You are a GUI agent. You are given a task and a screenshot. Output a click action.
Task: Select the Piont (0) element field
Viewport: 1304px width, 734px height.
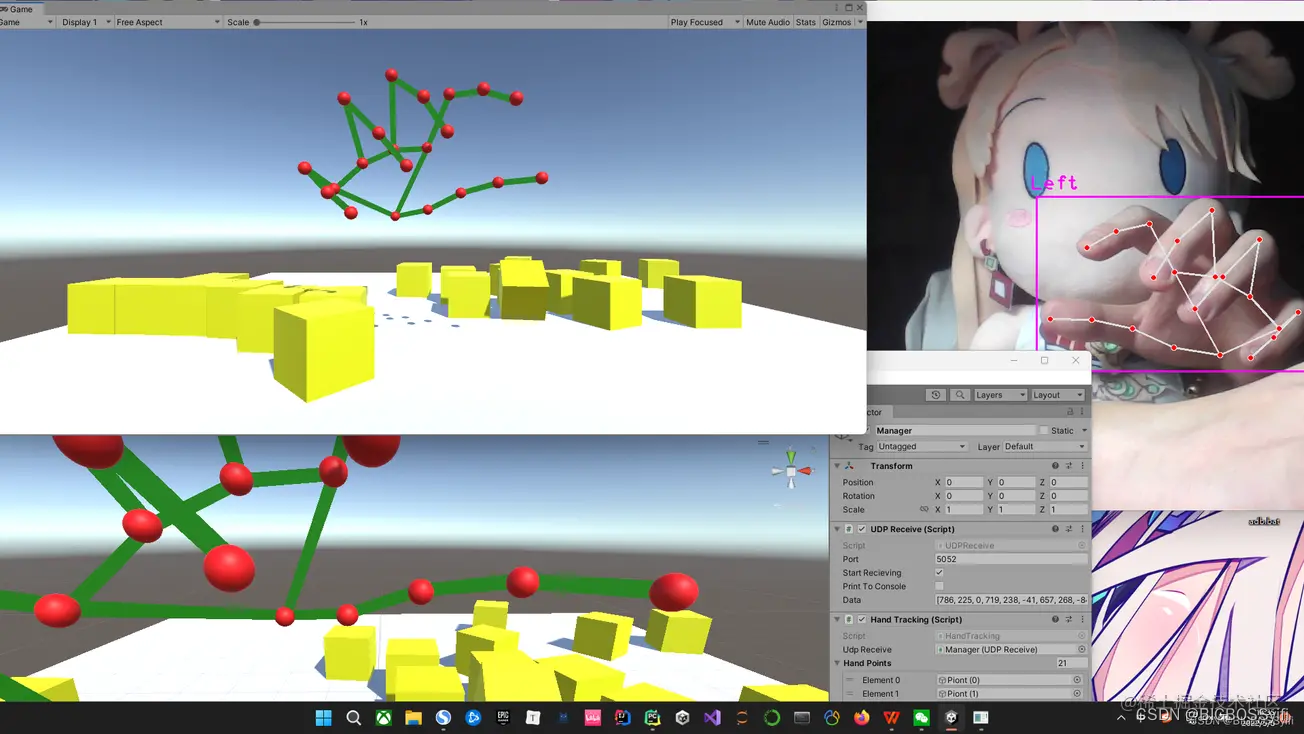(x=1010, y=680)
